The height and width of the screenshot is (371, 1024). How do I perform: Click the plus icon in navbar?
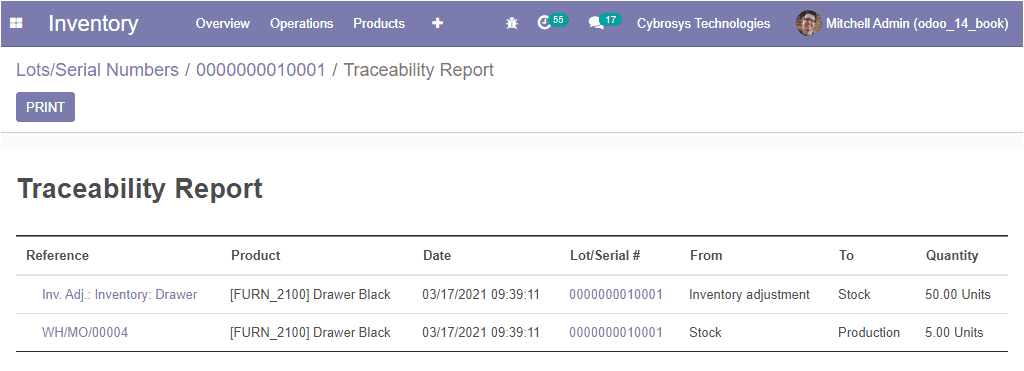click(438, 24)
